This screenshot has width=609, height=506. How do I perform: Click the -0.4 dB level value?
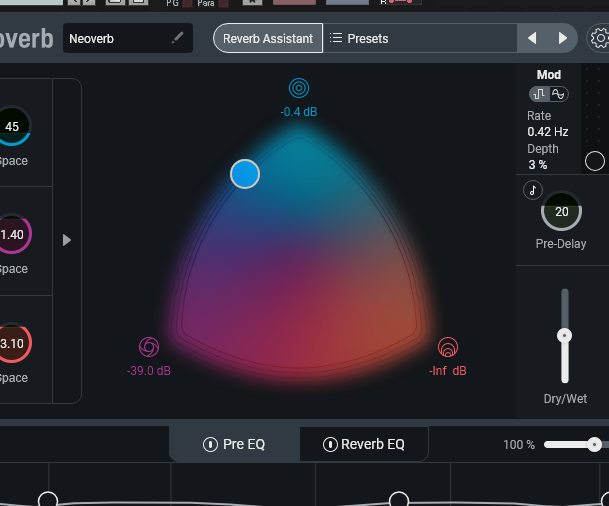click(299, 112)
